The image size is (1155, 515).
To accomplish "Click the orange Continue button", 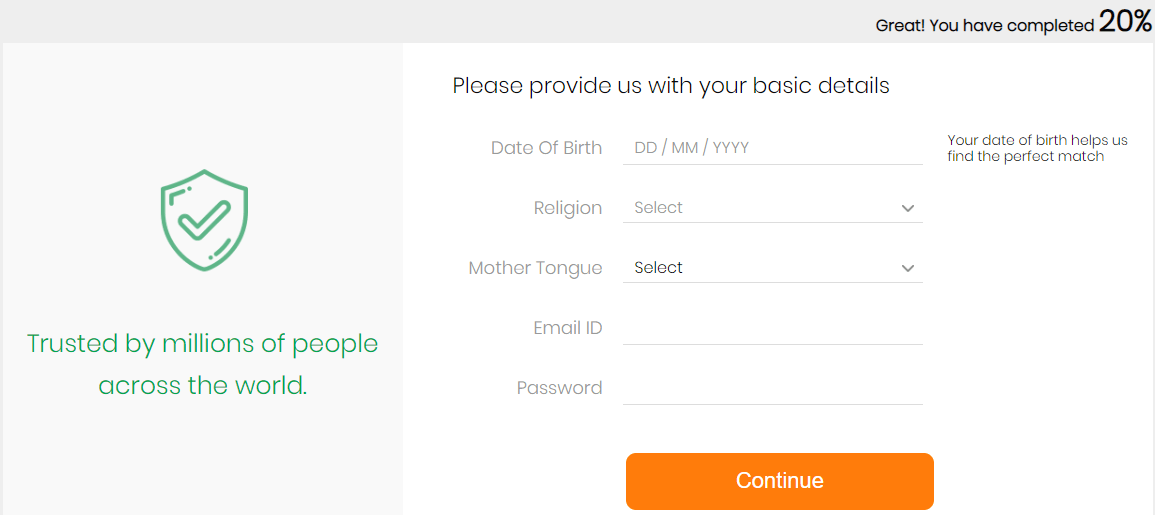I will 779,481.
